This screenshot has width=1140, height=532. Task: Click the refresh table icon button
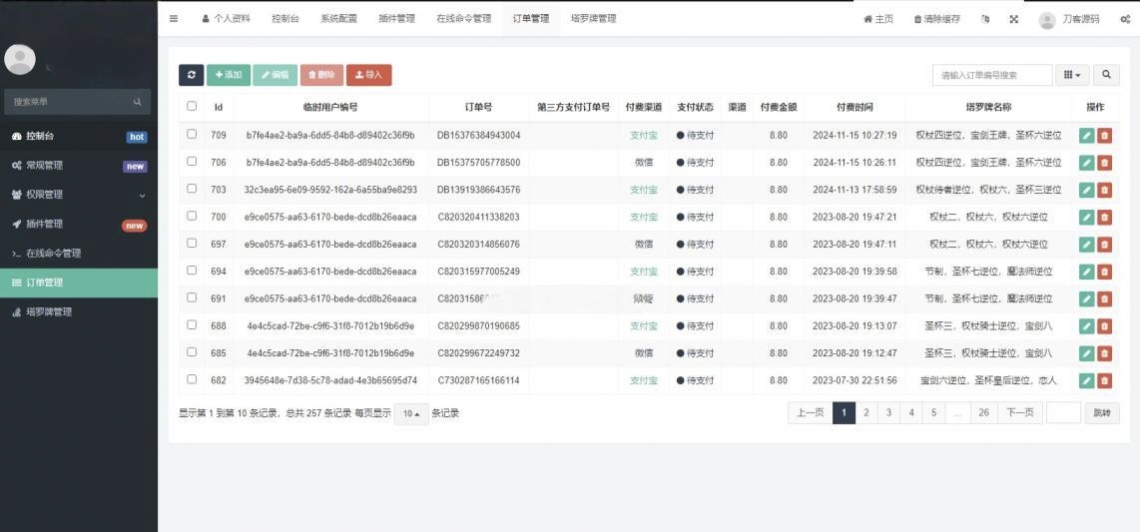tap(191, 75)
